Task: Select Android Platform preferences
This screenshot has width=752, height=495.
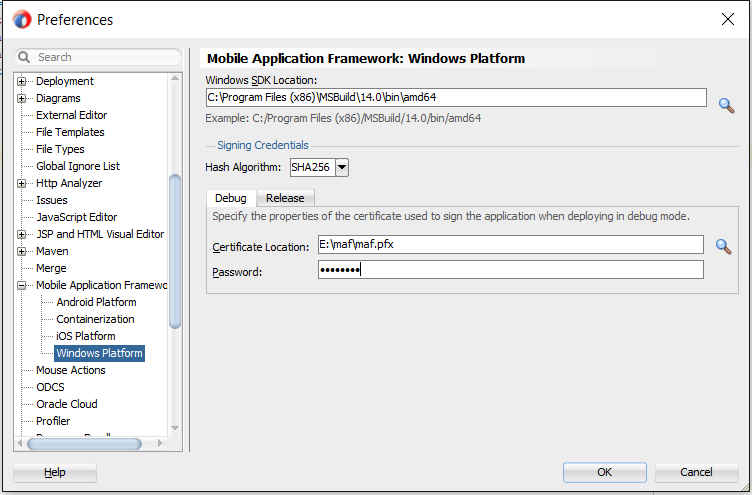Action: point(96,302)
